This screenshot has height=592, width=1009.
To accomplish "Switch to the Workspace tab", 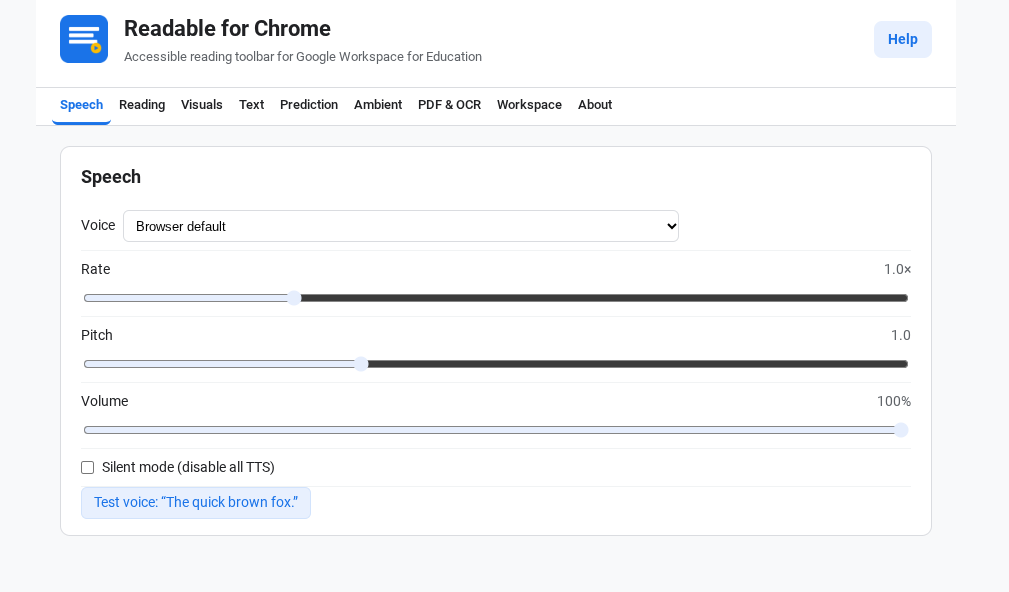I will tap(529, 105).
